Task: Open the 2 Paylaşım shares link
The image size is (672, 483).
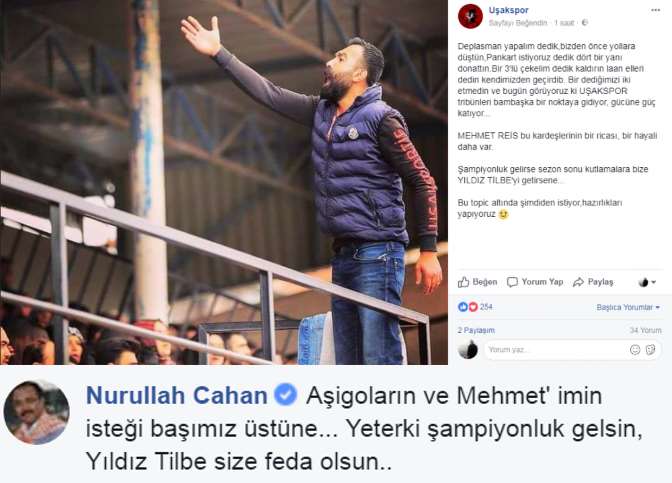Action: pyautogui.click(x=476, y=330)
